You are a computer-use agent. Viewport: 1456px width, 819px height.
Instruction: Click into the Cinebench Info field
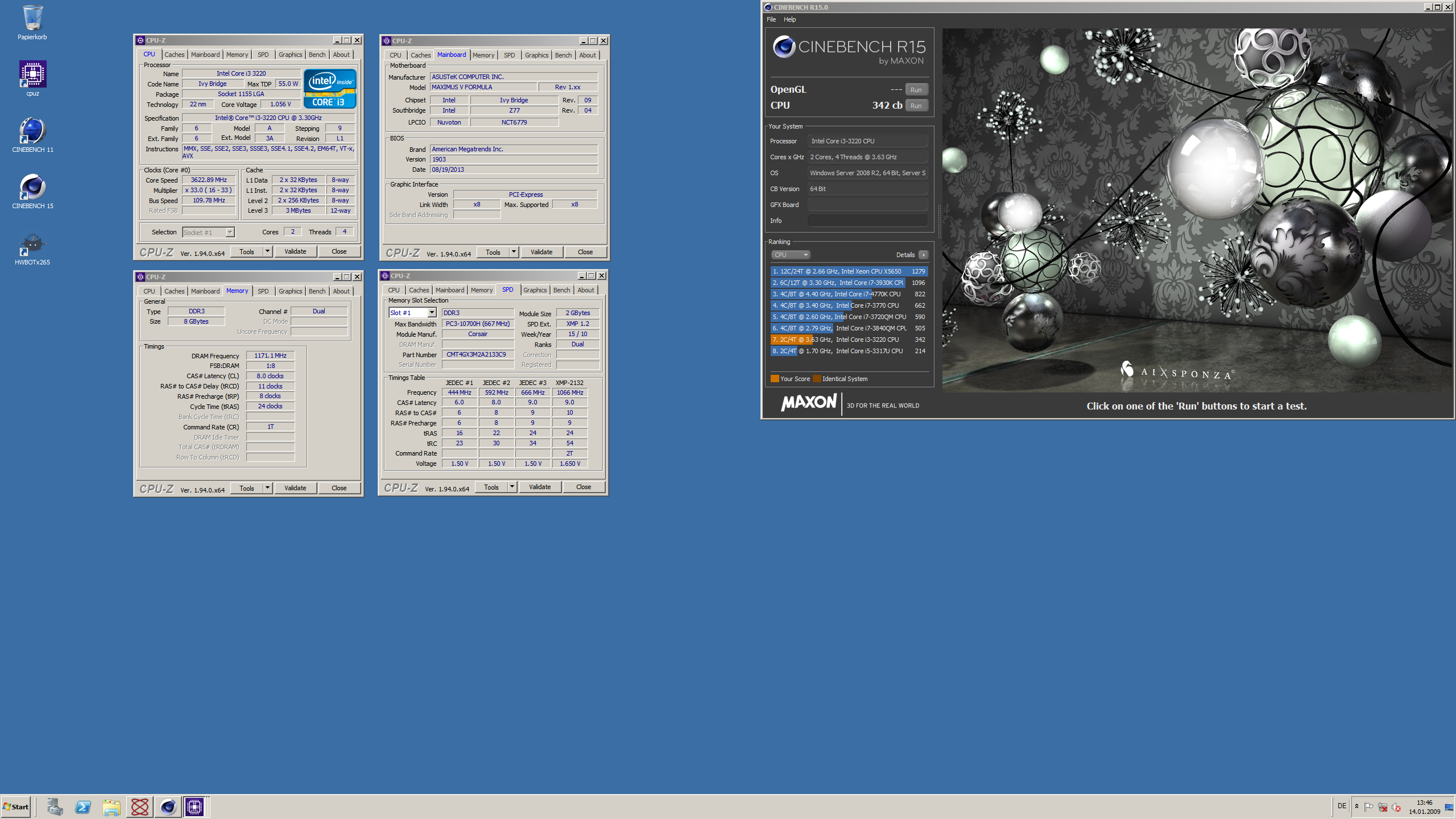[x=868, y=221]
